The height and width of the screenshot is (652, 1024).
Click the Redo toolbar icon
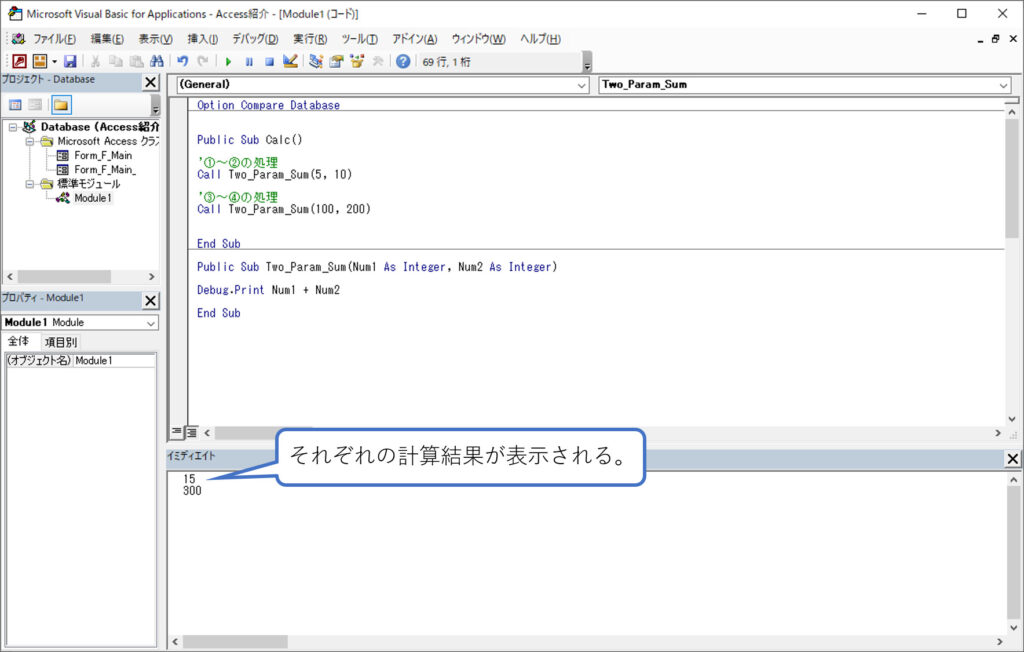click(202, 61)
